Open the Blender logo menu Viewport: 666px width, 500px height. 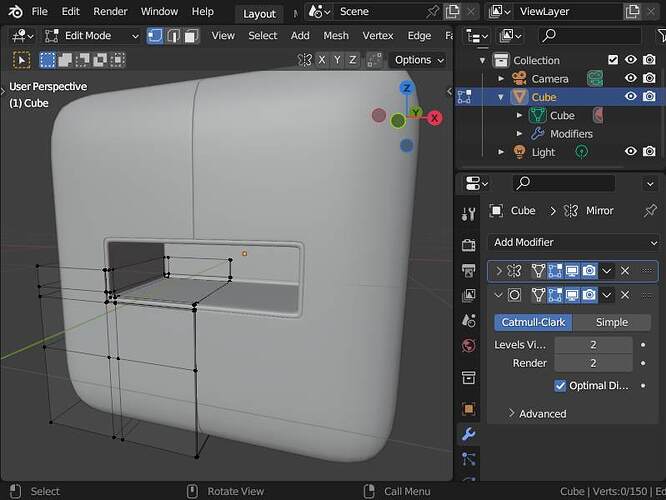tap(16, 11)
